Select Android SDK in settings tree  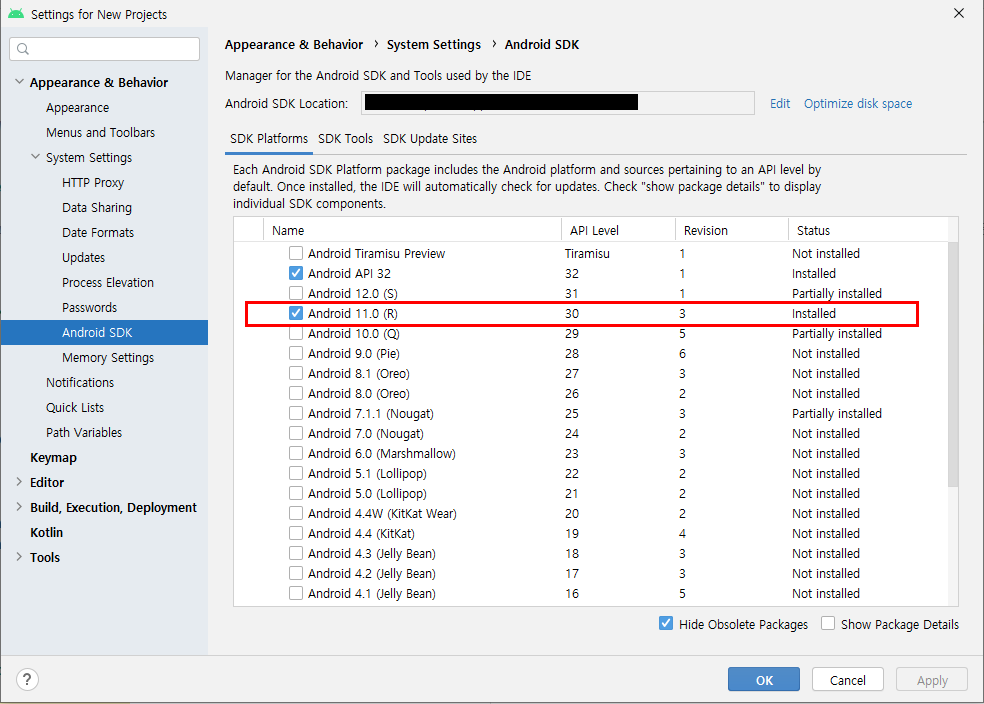pyautogui.click(x=104, y=333)
